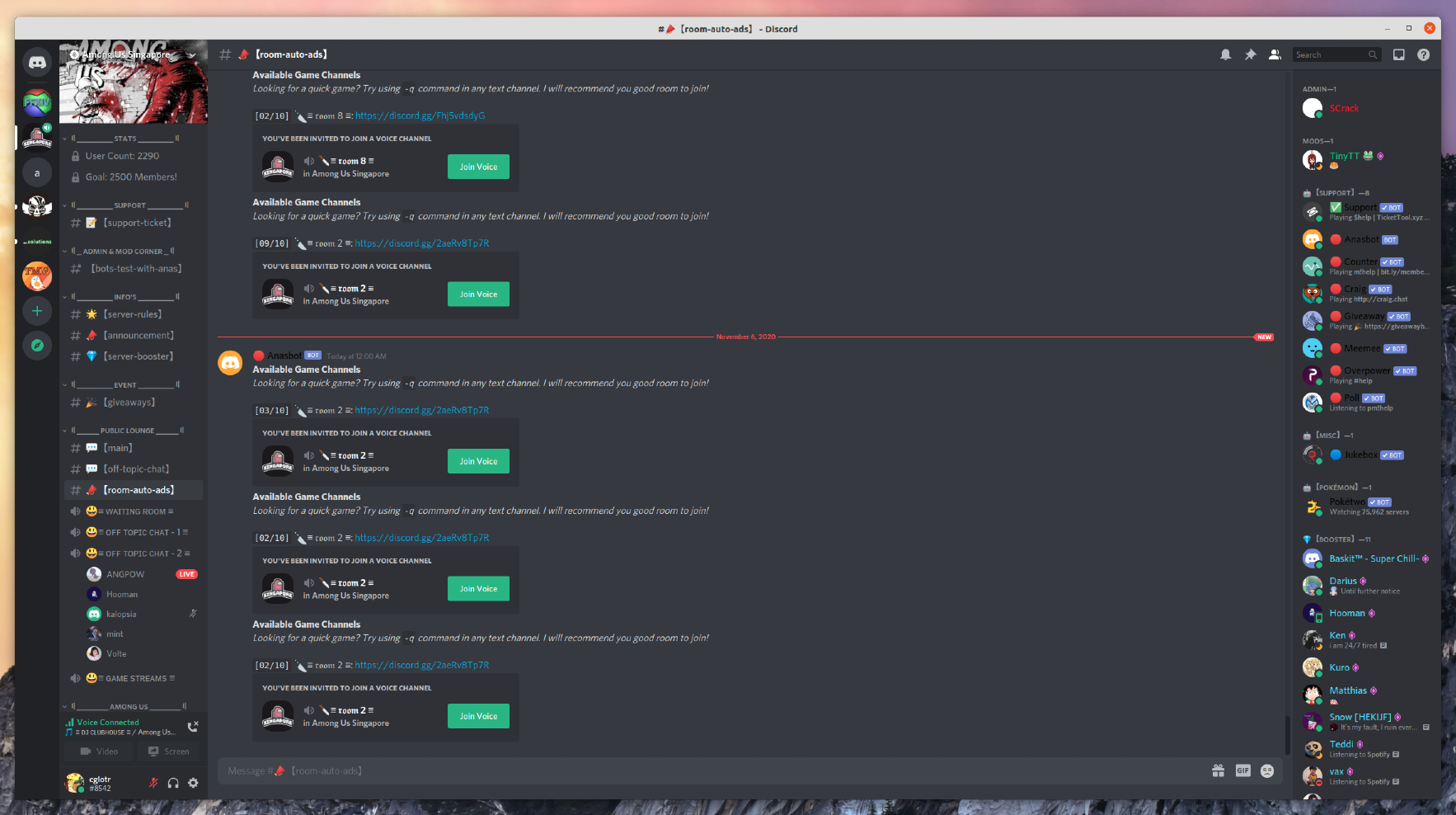Open the main text channel
Image resolution: width=1456 pixels, height=815 pixels.
click(134, 448)
